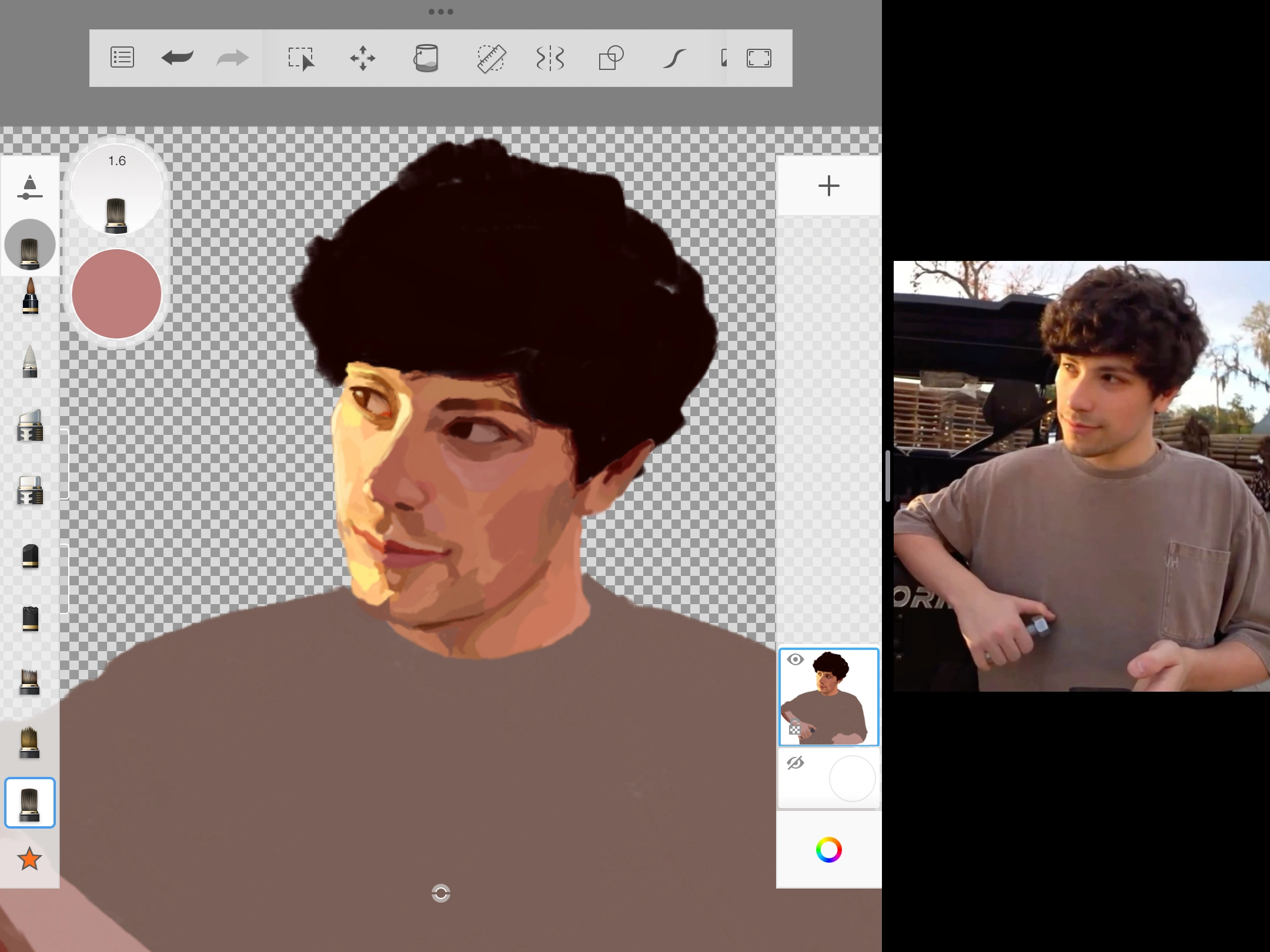Image resolution: width=1270 pixels, height=952 pixels.
Task: Switch to the currently selected acrylic brush
Action: (x=30, y=803)
